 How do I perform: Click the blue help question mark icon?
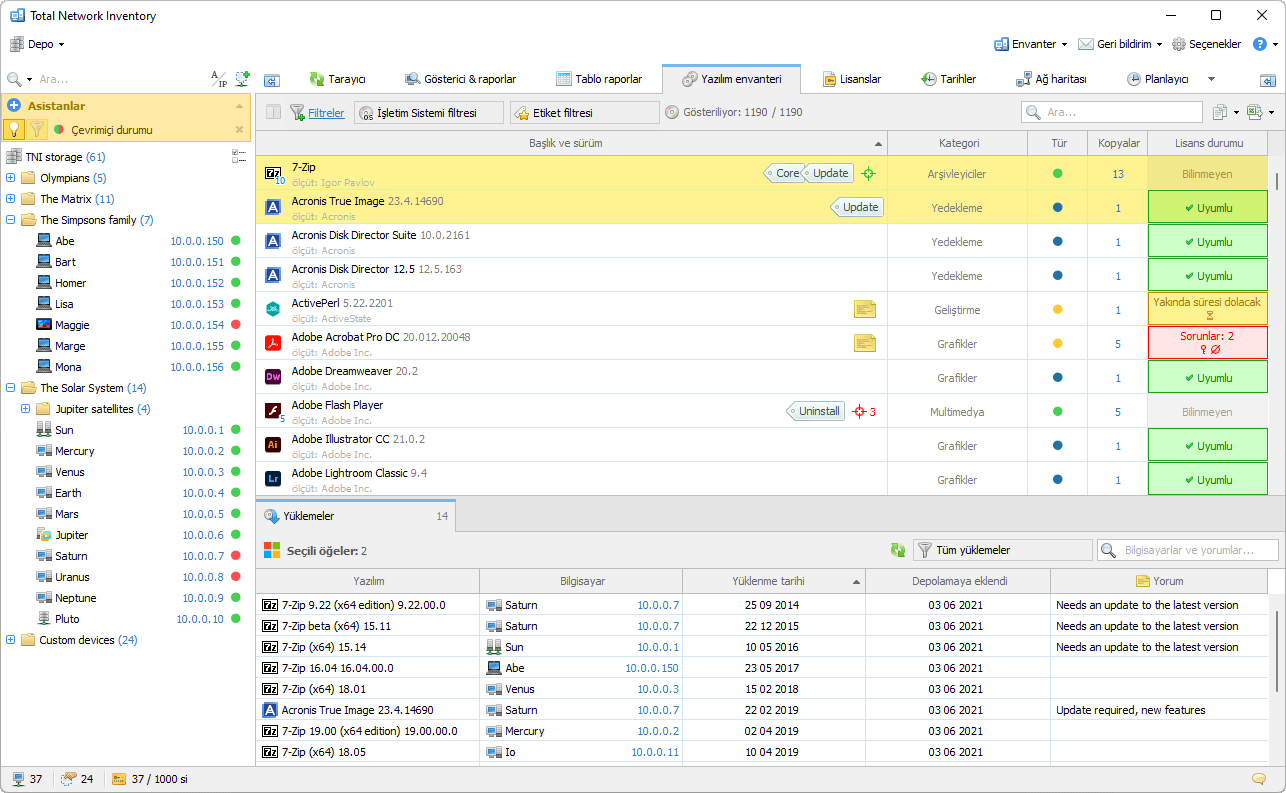pos(1259,44)
